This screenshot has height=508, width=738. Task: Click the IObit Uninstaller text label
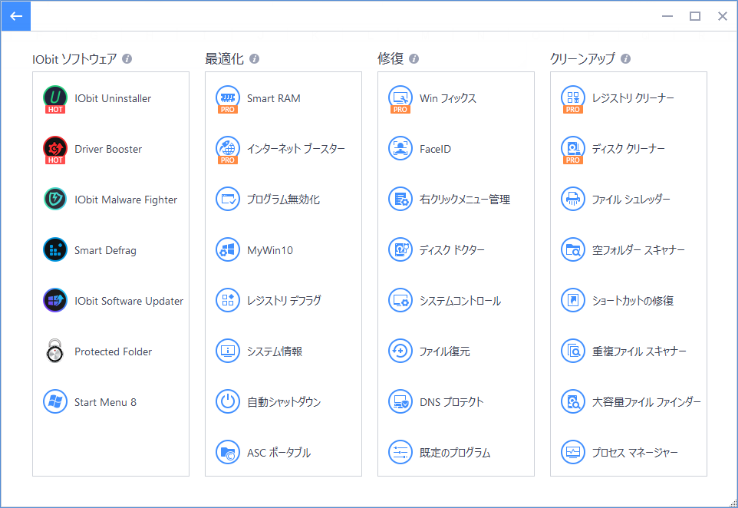pyautogui.click(x=113, y=98)
